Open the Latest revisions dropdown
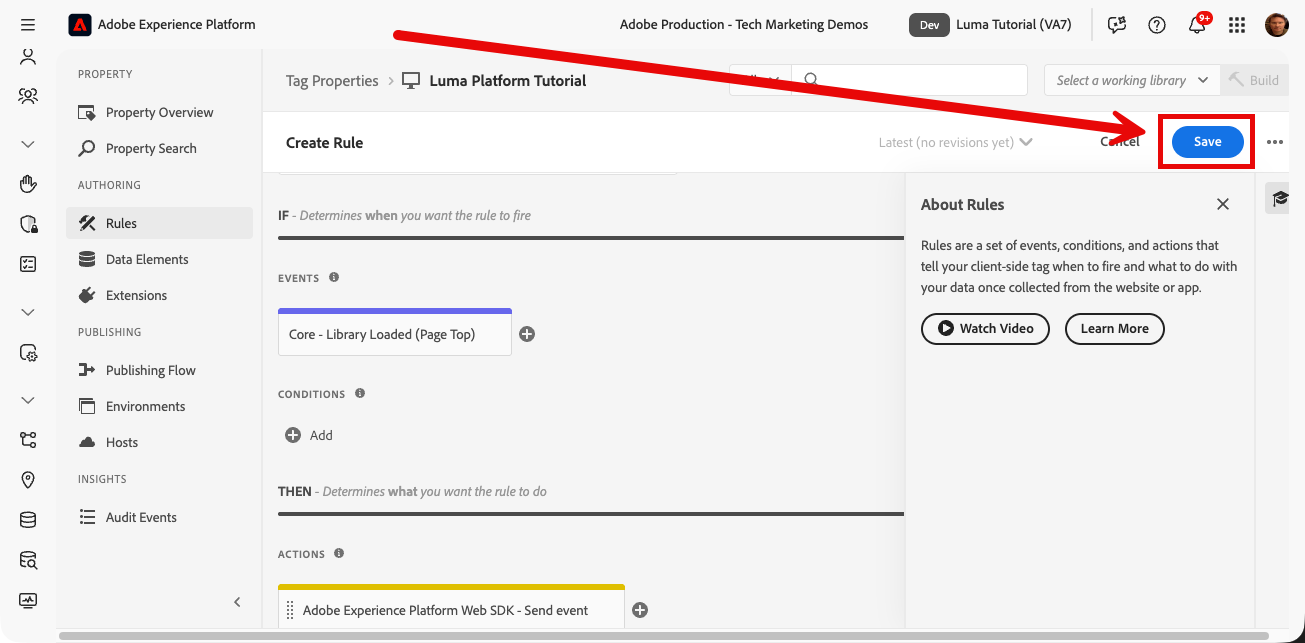Viewport: 1305px width, 643px height. tap(956, 142)
